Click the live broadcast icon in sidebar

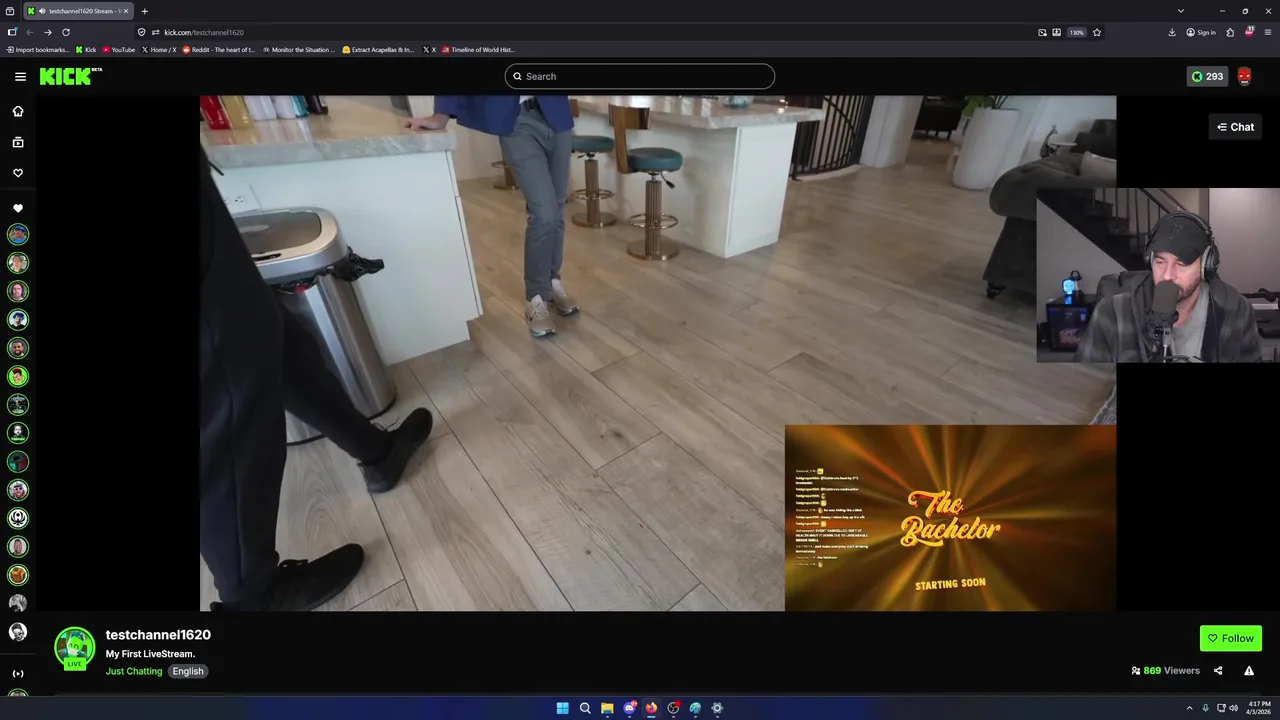(x=18, y=673)
